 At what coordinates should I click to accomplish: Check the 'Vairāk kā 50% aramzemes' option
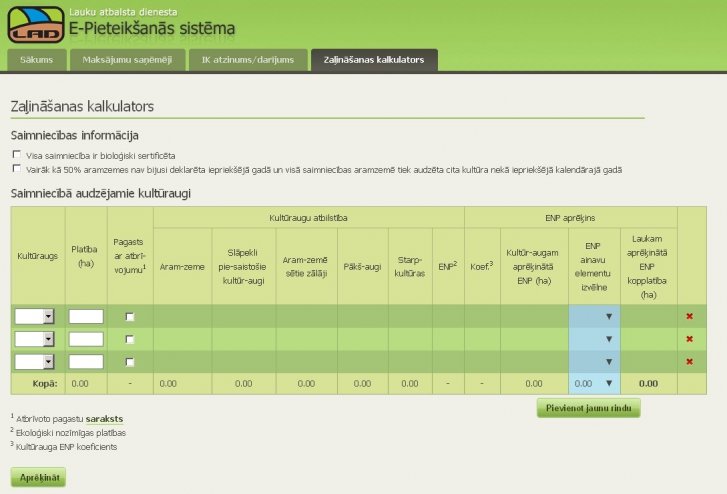point(17,169)
